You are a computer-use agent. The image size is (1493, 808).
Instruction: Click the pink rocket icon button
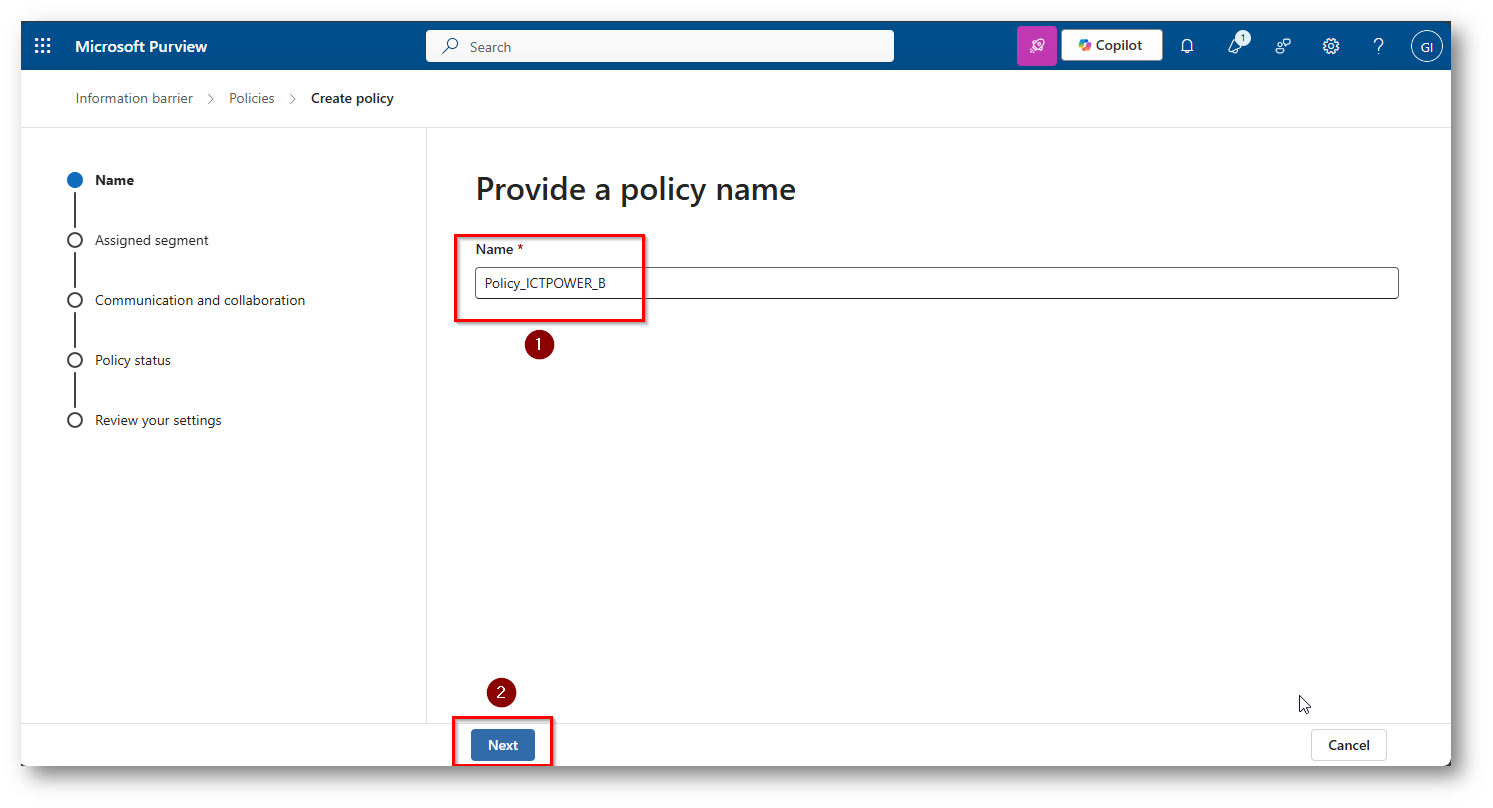click(1036, 46)
